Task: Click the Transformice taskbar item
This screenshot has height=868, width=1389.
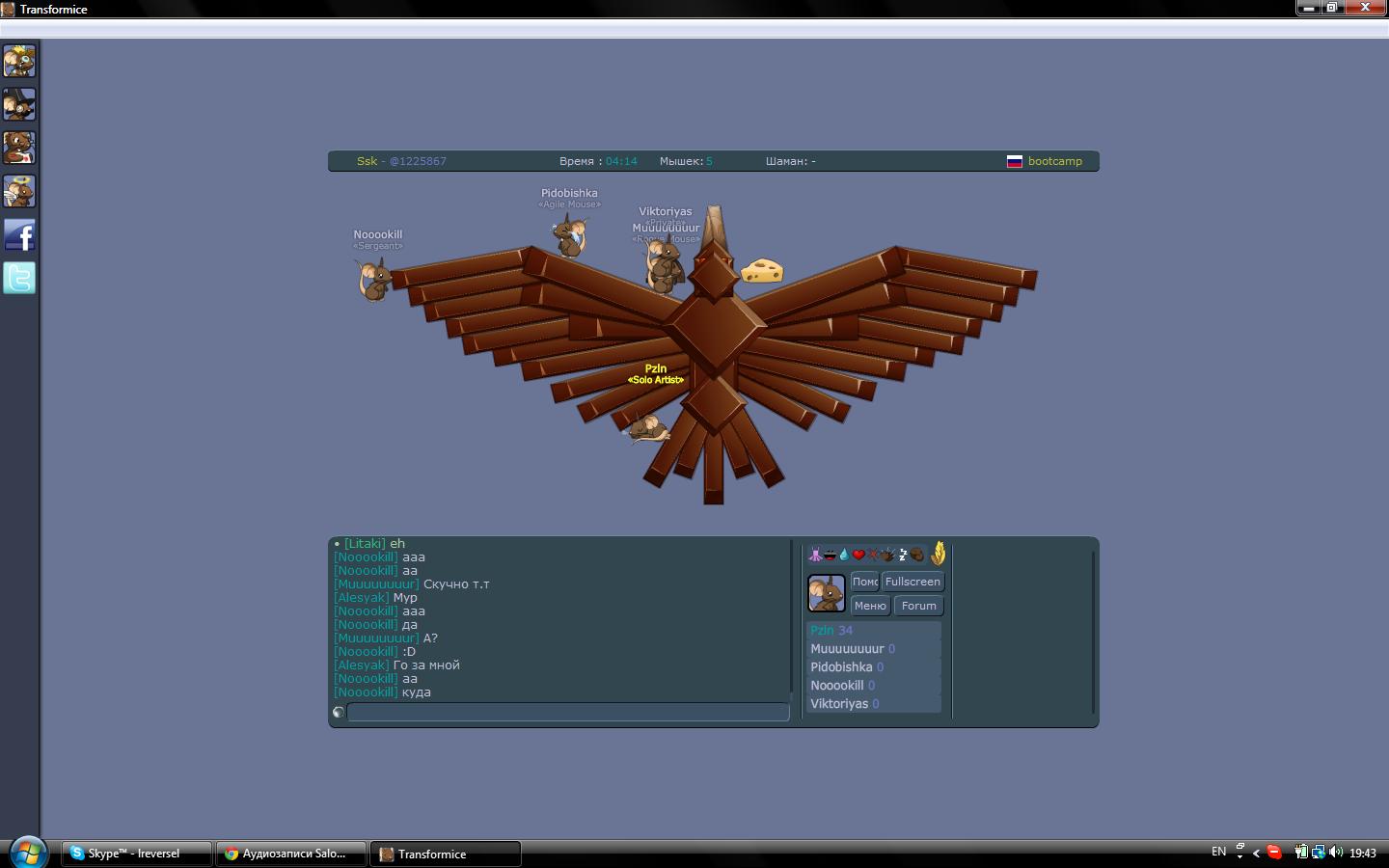Action: (x=446, y=854)
